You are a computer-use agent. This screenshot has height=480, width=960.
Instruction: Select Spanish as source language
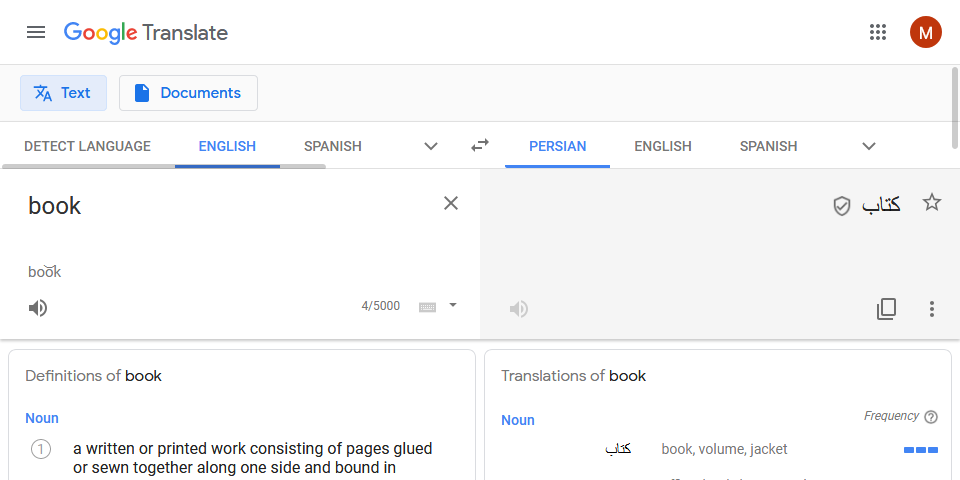[332, 146]
